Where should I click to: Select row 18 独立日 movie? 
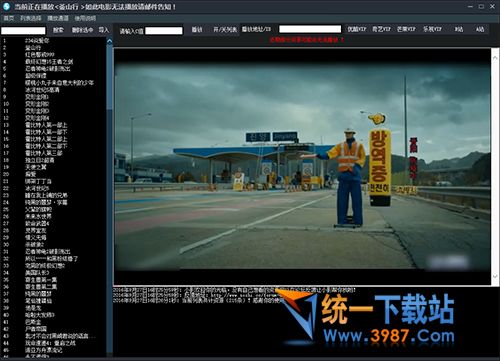click(x=53, y=160)
